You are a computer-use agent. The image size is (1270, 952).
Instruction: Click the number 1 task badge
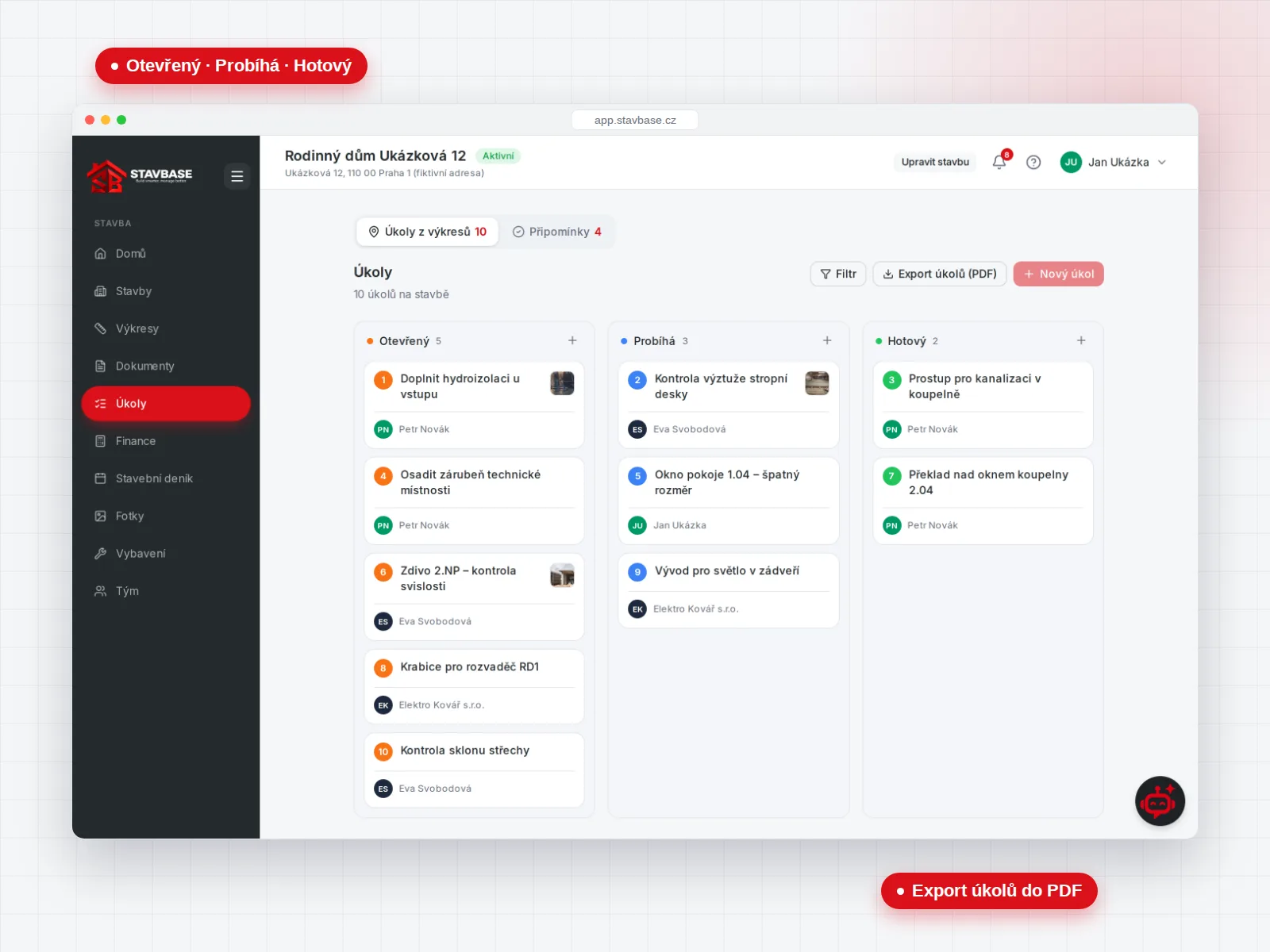pos(383,380)
